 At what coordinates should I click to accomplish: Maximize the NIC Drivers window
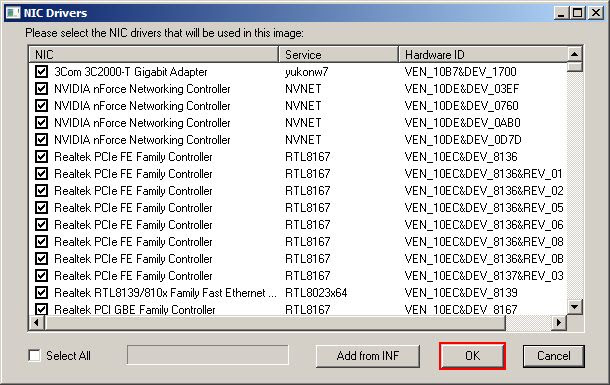578,13
